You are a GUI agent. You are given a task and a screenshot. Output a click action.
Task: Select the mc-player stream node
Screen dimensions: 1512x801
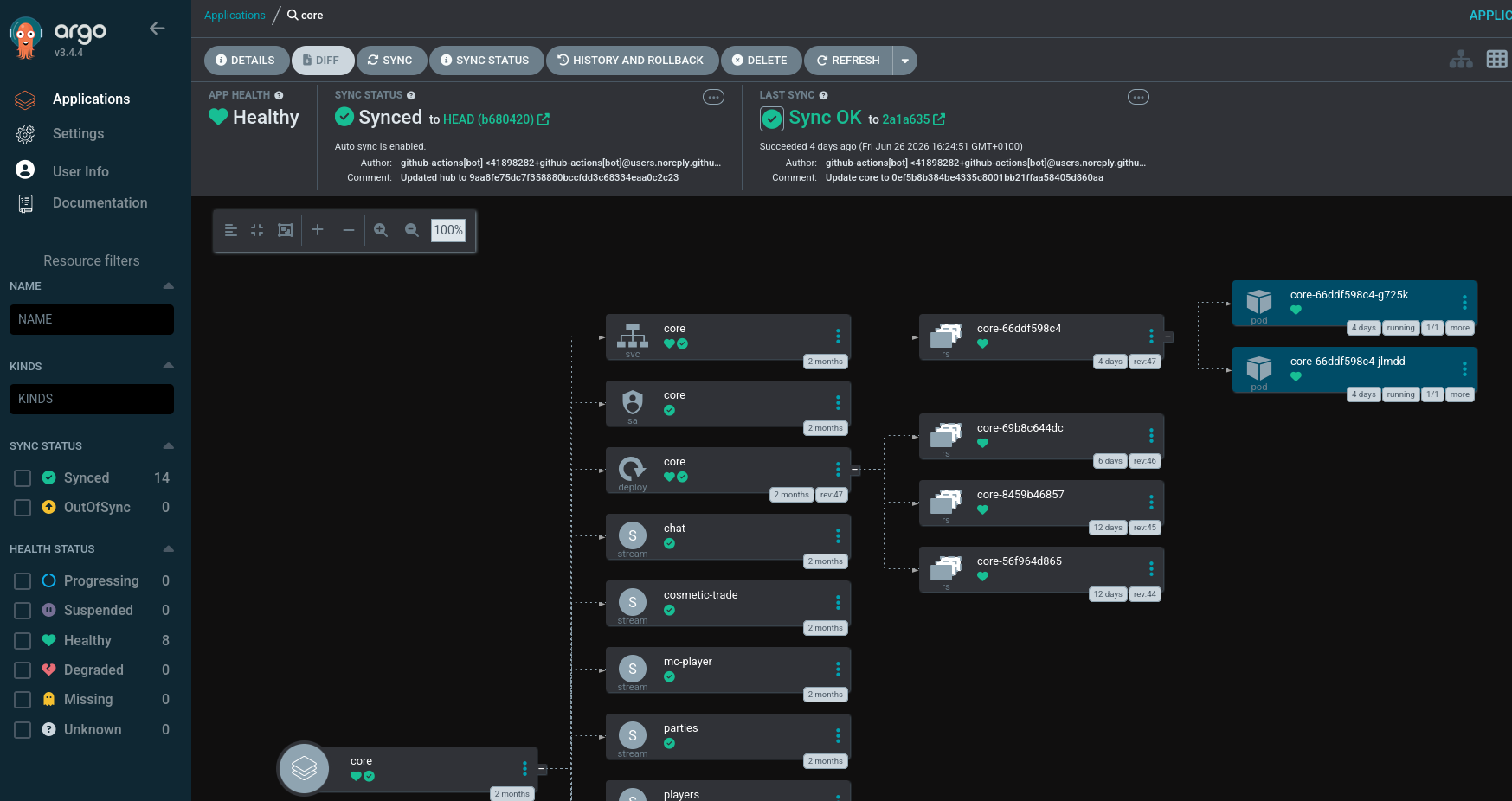[x=728, y=670]
